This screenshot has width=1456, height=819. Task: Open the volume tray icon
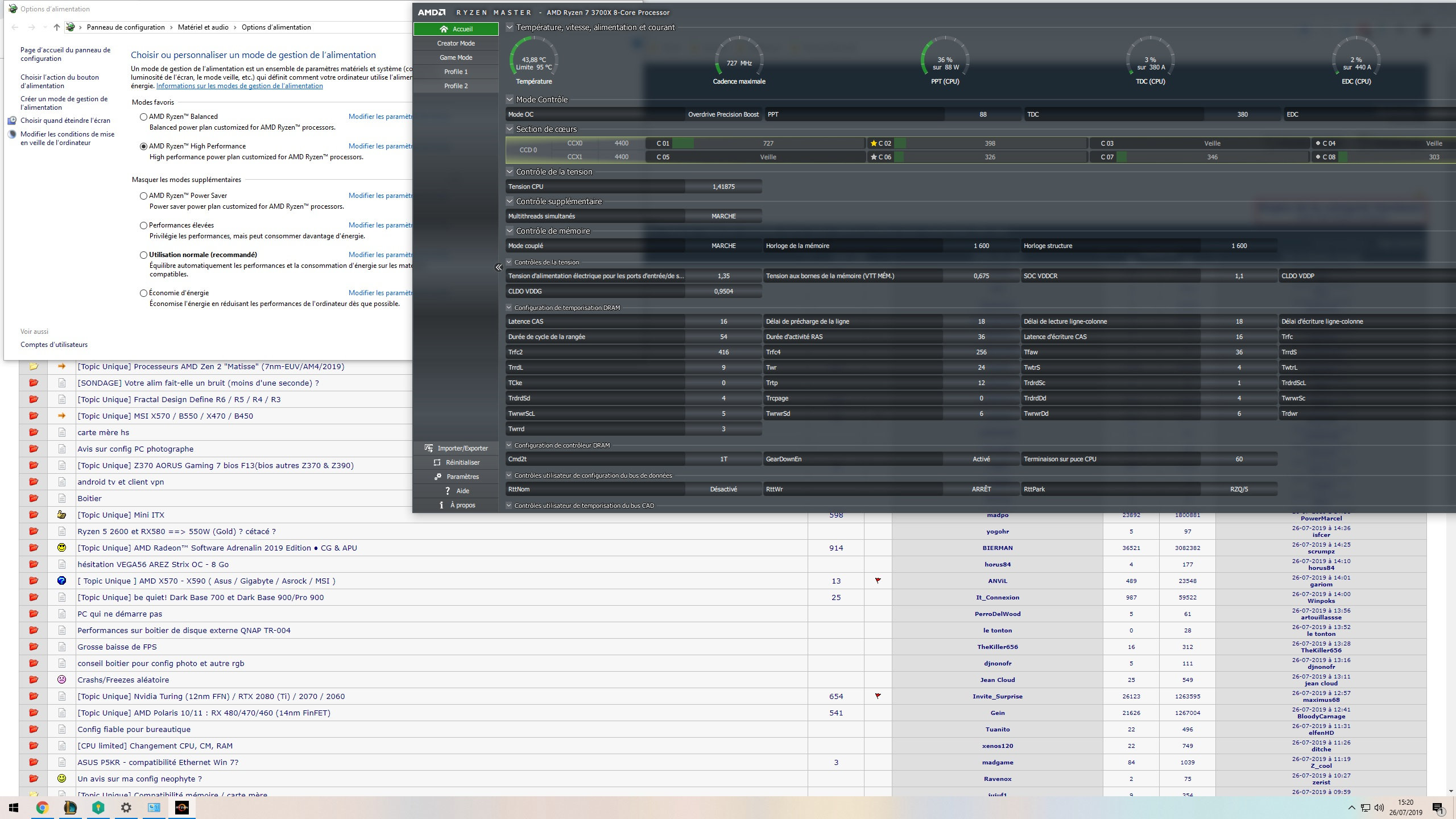point(1379,808)
